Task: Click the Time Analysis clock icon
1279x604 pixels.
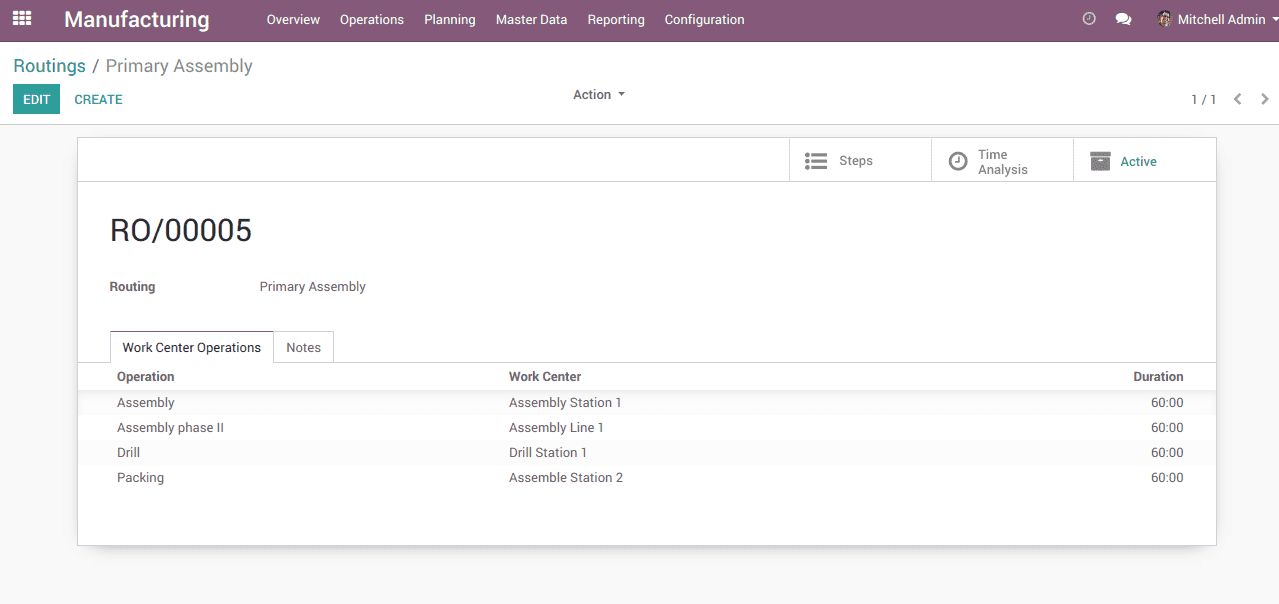Action: [958, 161]
